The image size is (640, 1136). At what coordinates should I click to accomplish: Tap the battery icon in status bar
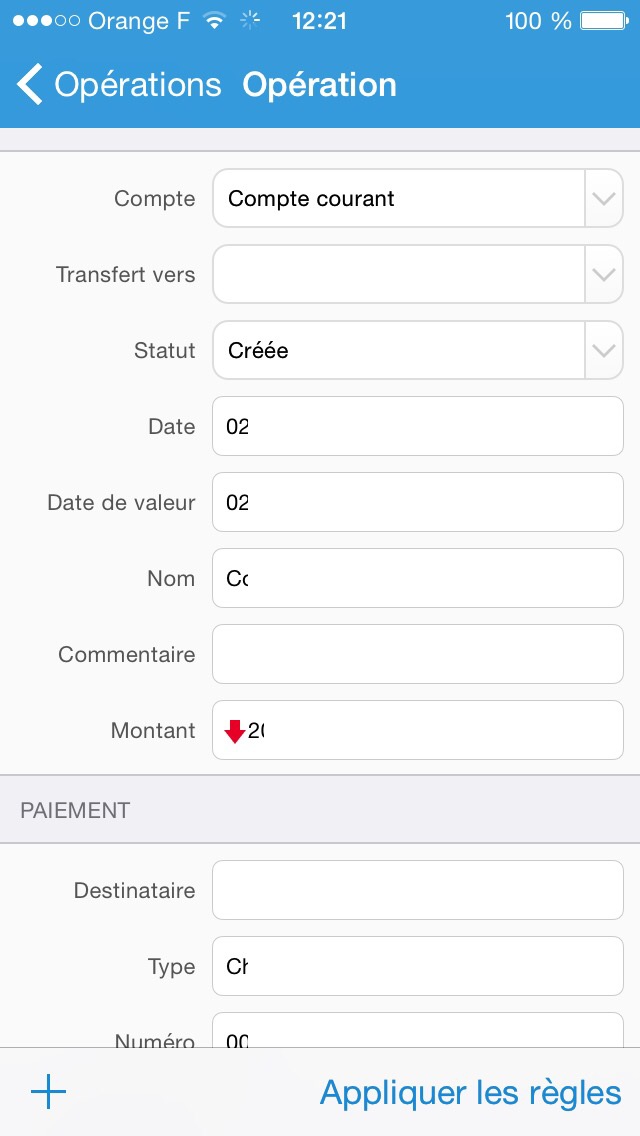click(604, 21)
